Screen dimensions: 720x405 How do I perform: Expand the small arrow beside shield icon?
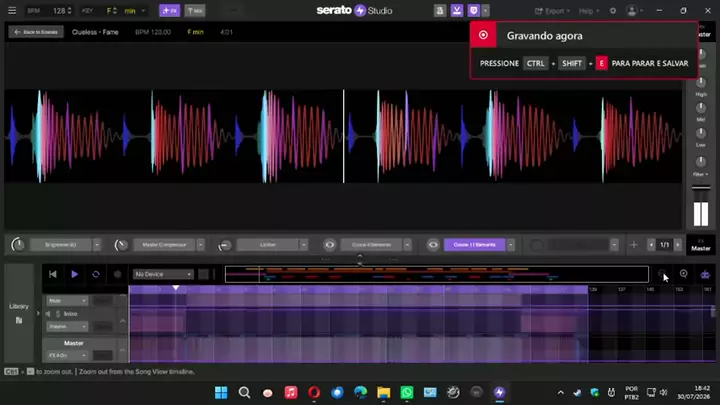485,11
